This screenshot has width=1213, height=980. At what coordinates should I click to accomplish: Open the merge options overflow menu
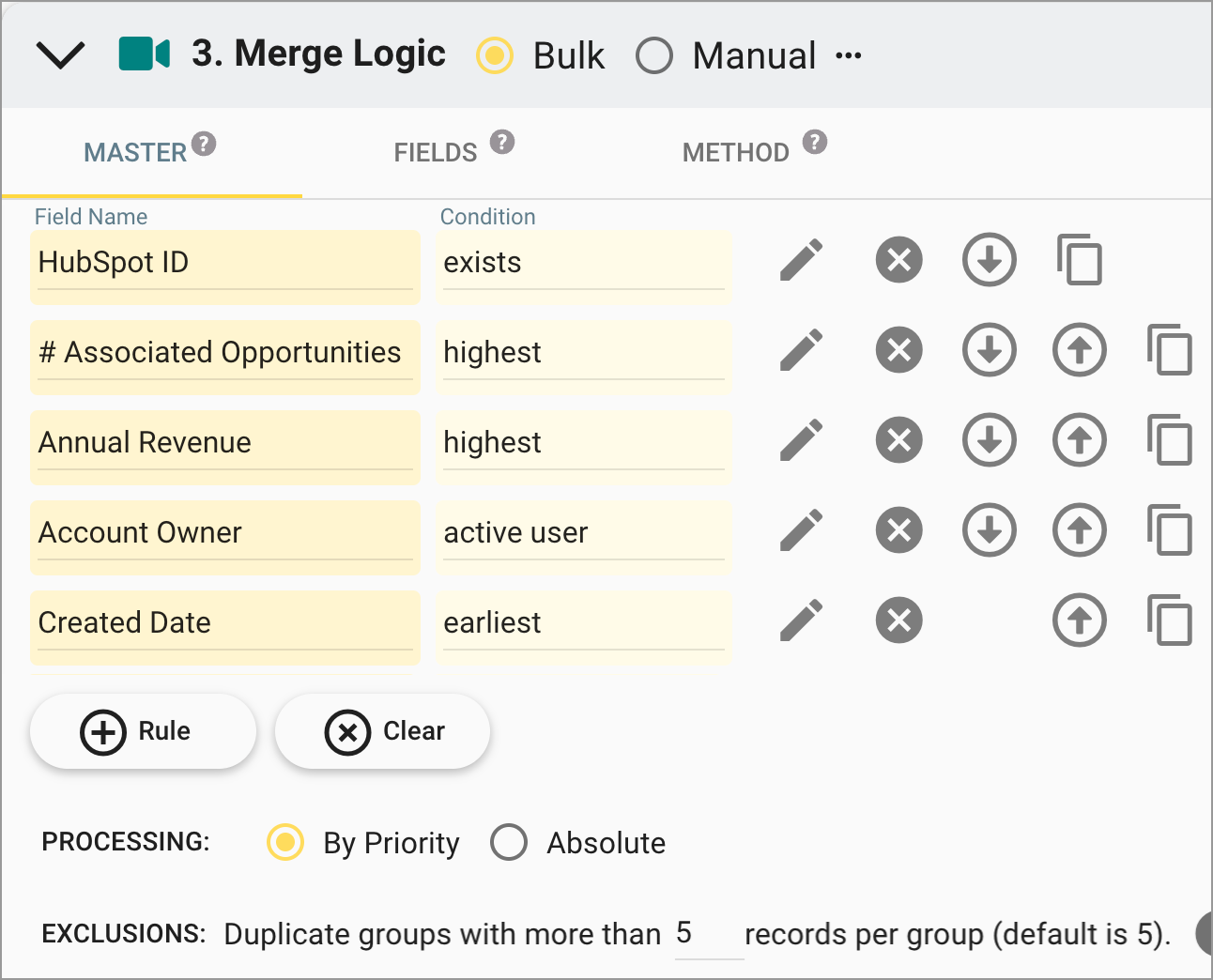(848, 54)
